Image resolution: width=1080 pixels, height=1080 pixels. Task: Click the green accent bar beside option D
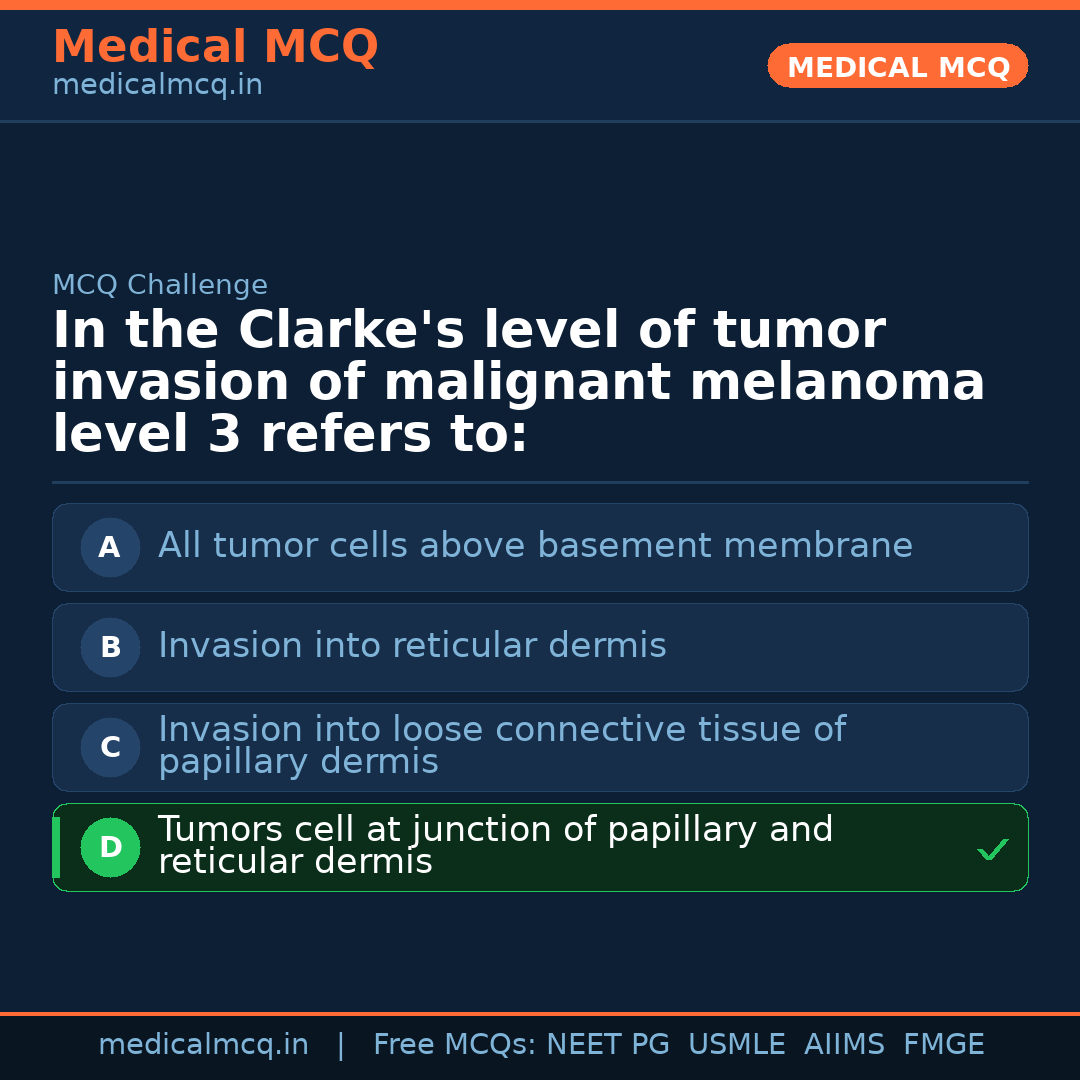(56, 847)
